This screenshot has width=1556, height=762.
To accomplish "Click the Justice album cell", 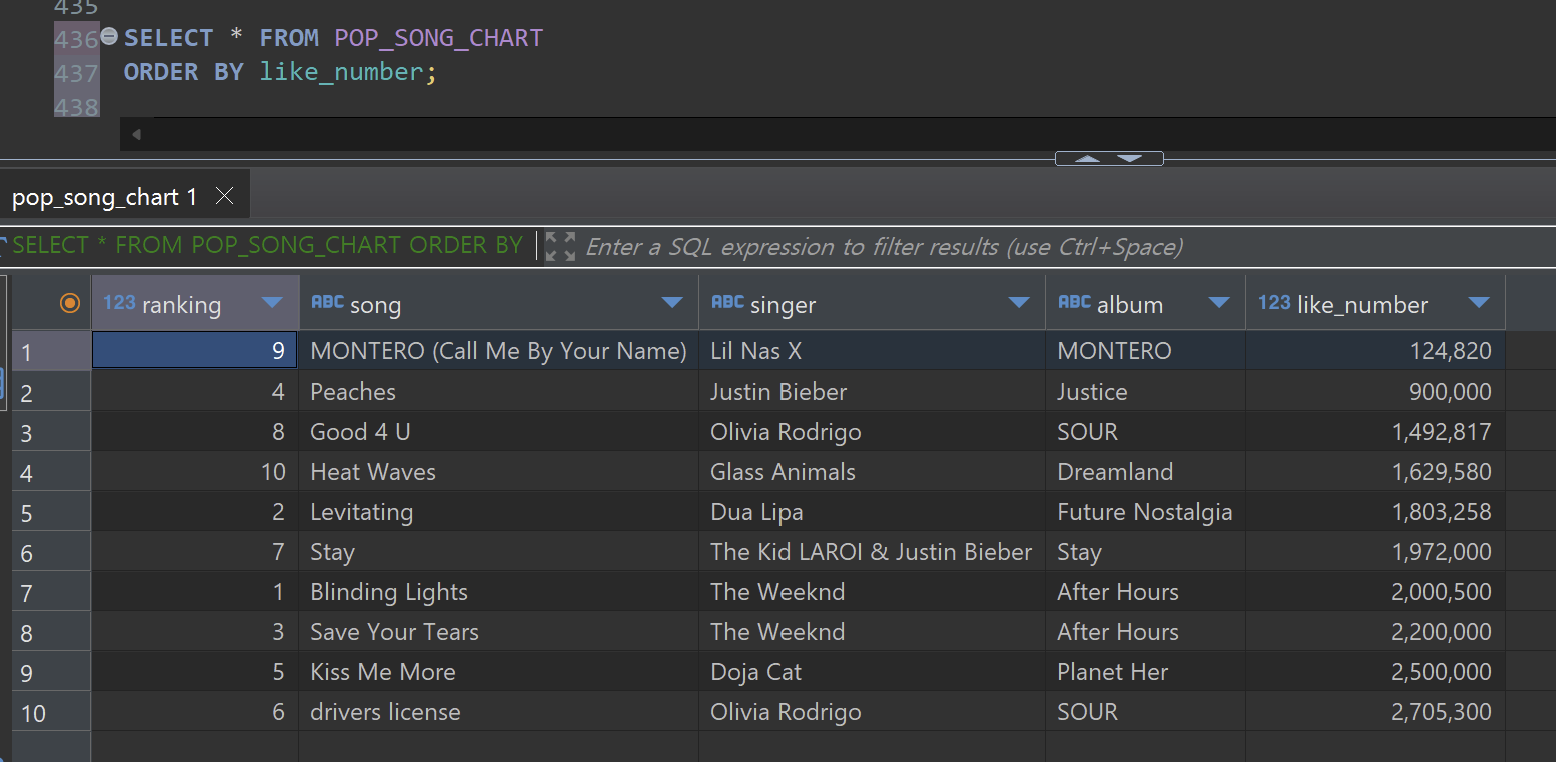I will pyautogui.click(x=1145, y=391).
